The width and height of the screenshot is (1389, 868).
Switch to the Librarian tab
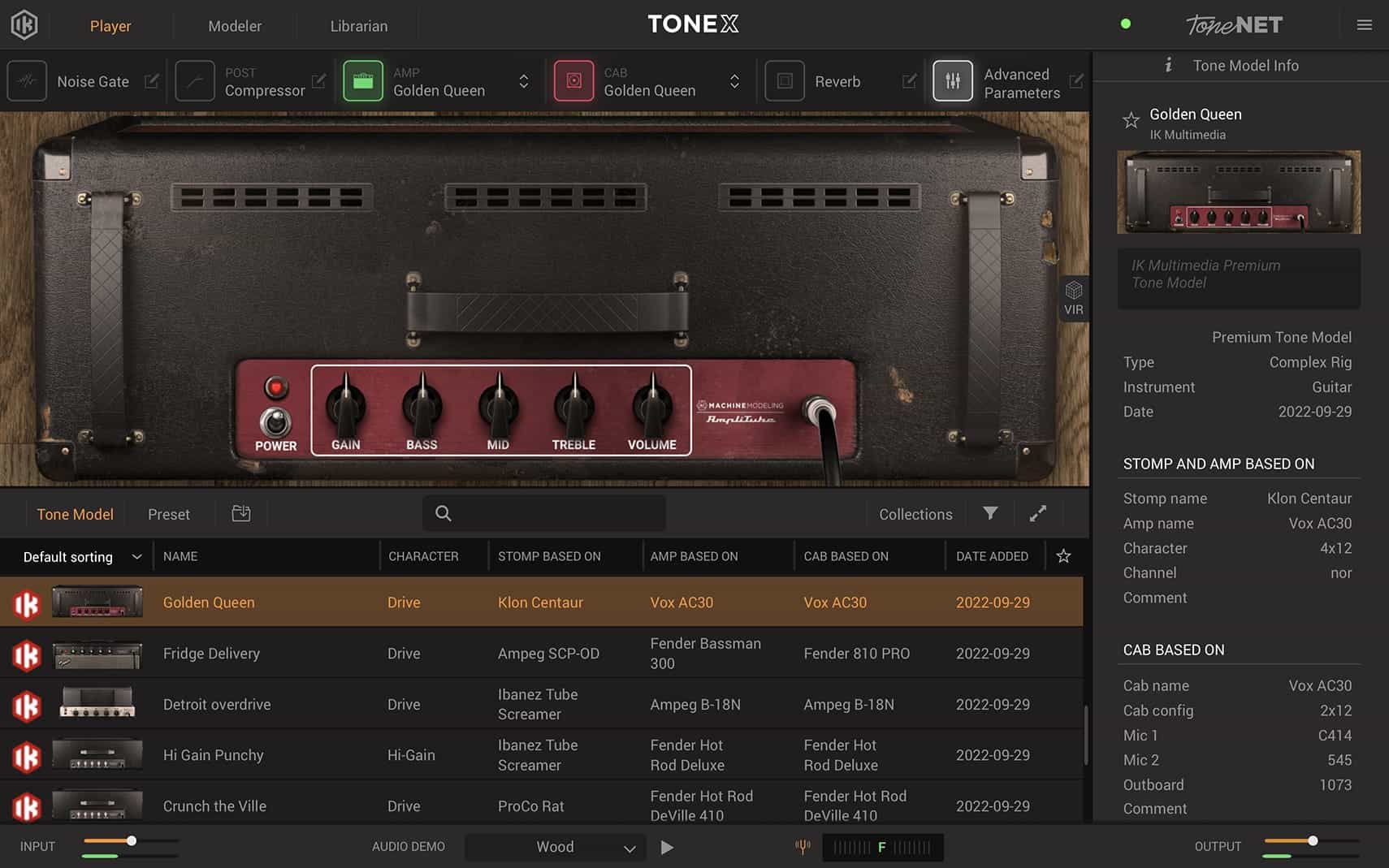pos(358,26)
